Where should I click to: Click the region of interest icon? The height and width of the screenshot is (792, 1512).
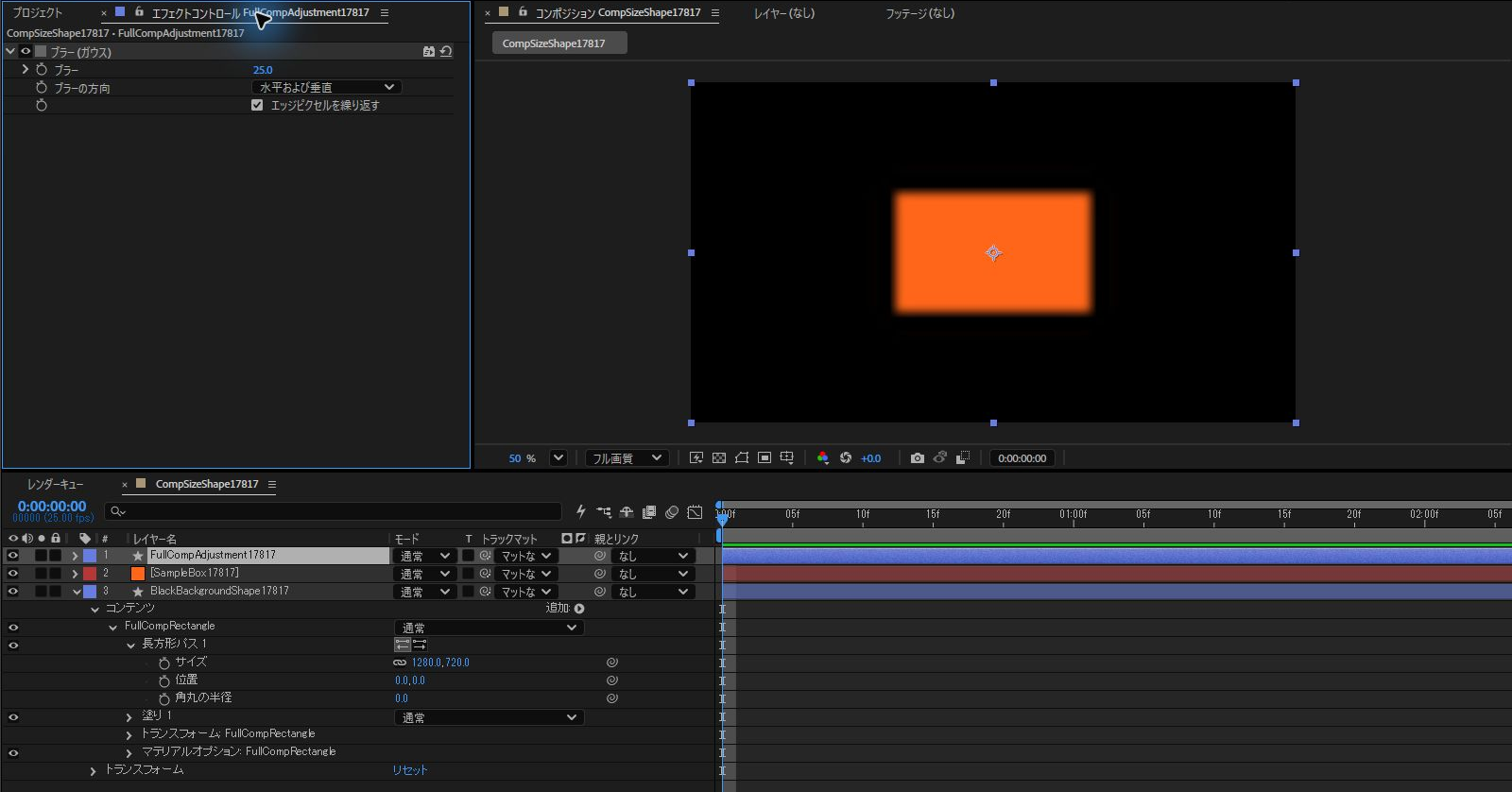(765, 457)
